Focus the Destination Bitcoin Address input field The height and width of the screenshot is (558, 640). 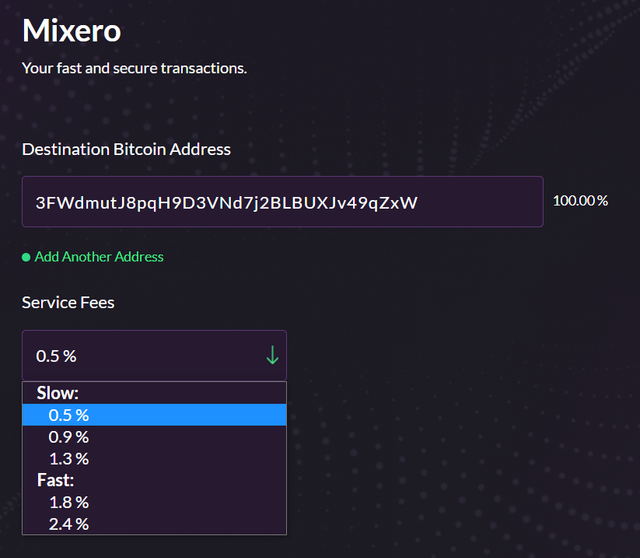point(282,202)
